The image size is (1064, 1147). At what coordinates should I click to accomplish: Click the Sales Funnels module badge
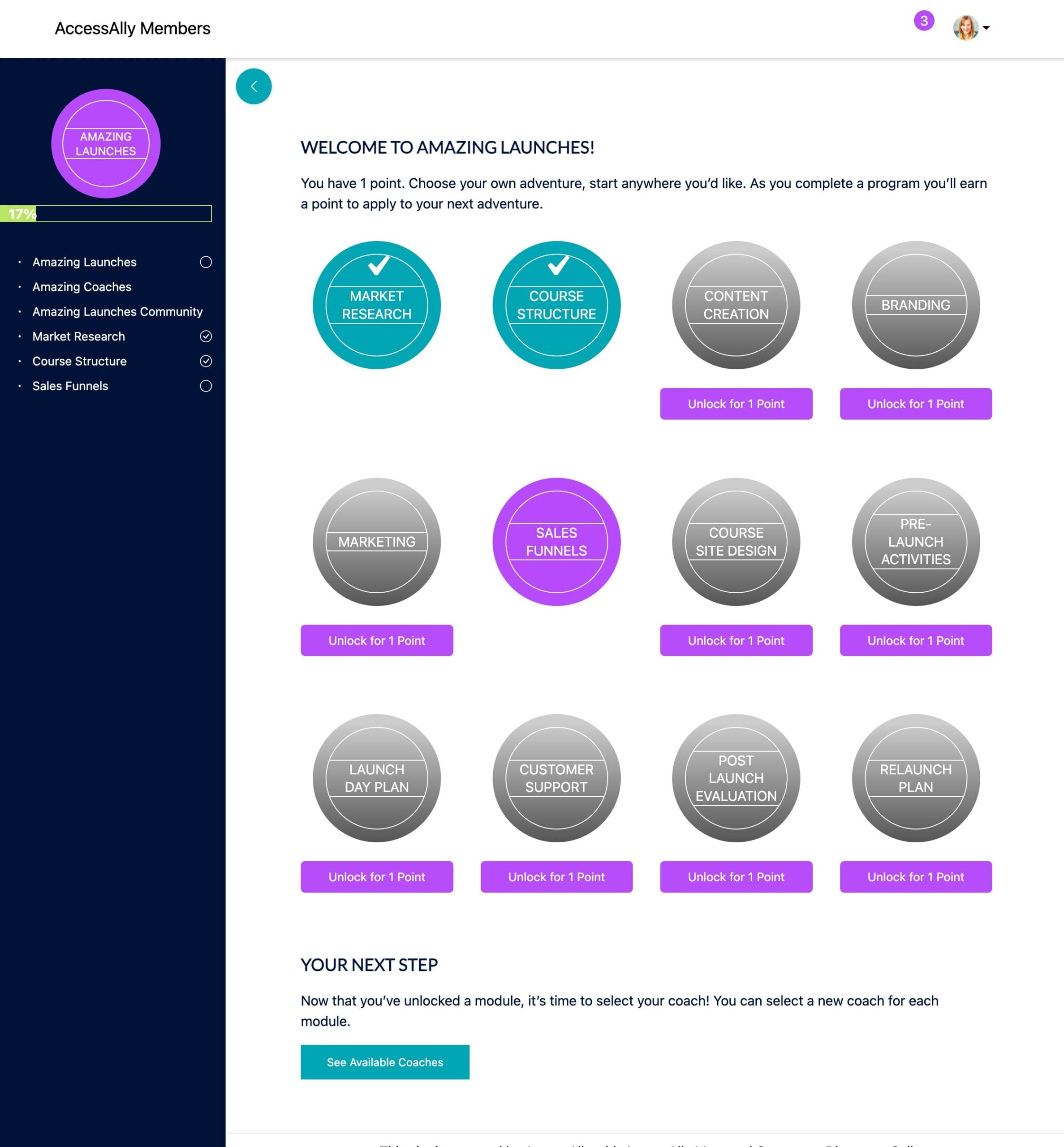[556, 541]
